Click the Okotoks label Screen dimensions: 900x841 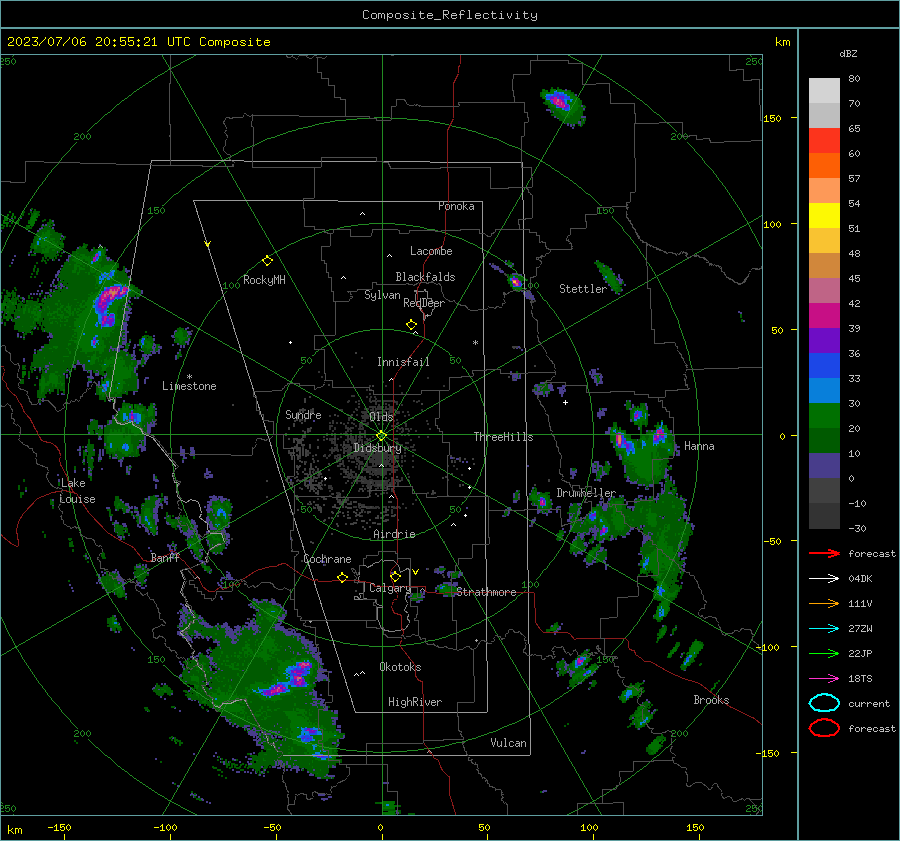[400, 667]
